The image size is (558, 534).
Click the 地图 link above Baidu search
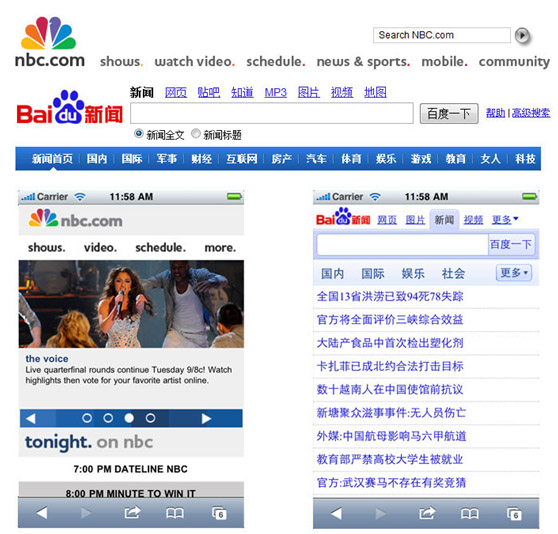click(375, 92)
